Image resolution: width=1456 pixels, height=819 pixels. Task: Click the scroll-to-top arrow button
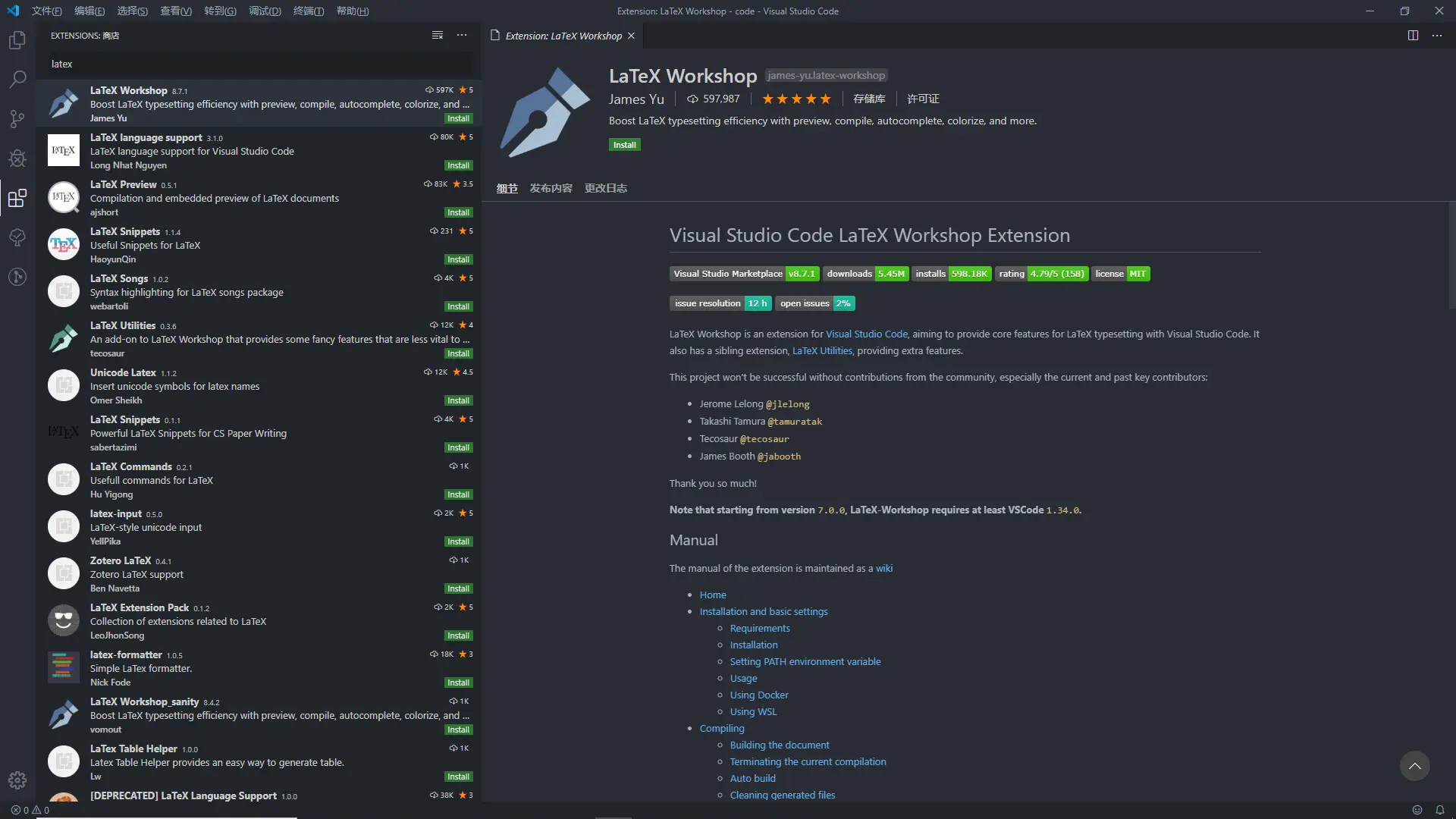(x=1414, y=766)
